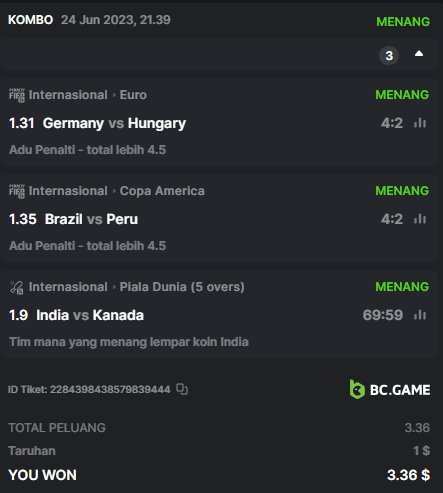
Task: Select the Brazil vs Peru match title
Action: click(x=91, y=219)
